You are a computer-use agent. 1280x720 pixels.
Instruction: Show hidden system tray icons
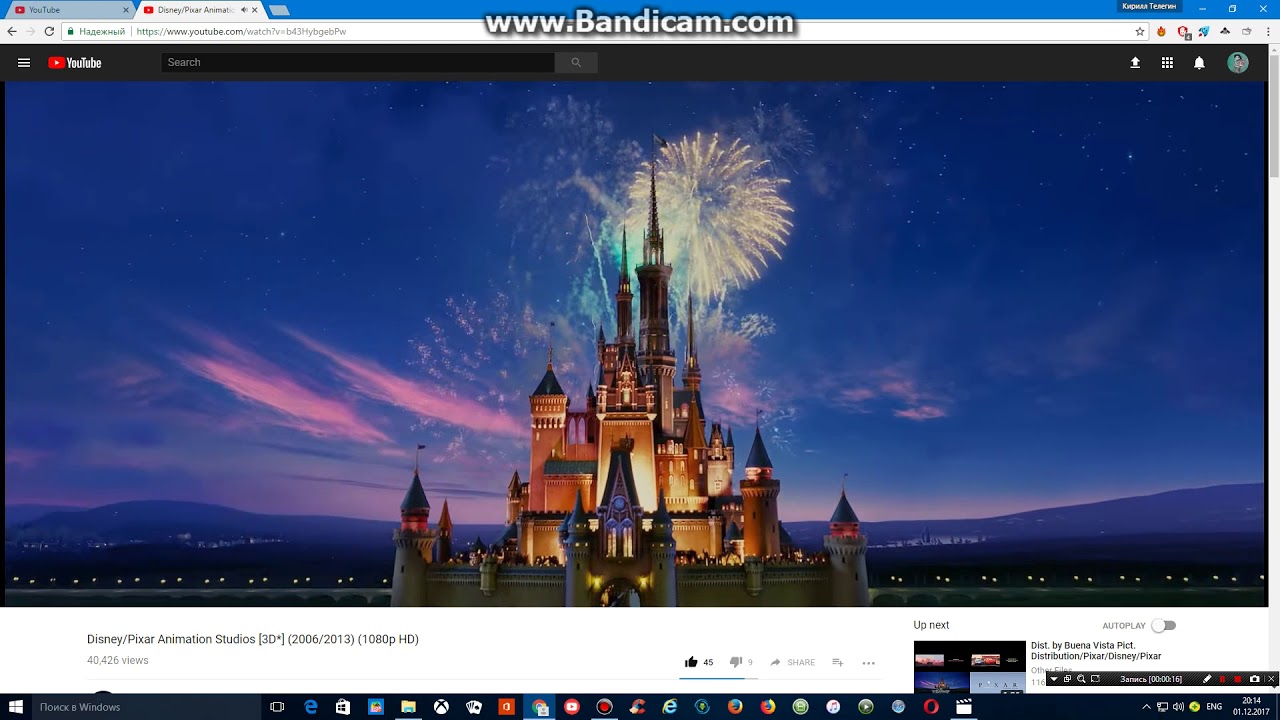[x=1146, y=707]
